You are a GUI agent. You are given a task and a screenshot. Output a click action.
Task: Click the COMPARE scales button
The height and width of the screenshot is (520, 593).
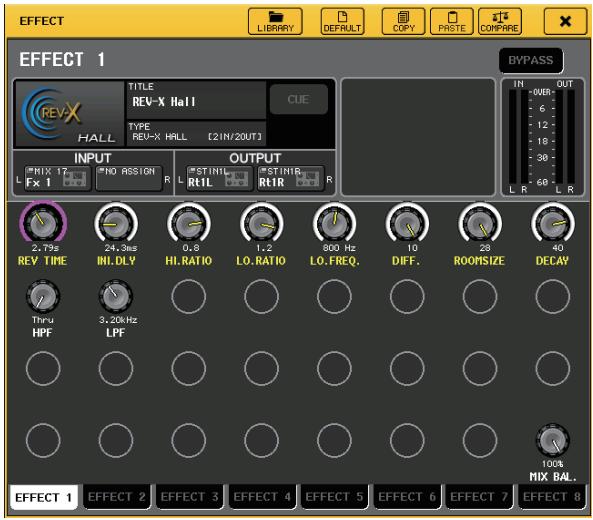tap(500, 22)
